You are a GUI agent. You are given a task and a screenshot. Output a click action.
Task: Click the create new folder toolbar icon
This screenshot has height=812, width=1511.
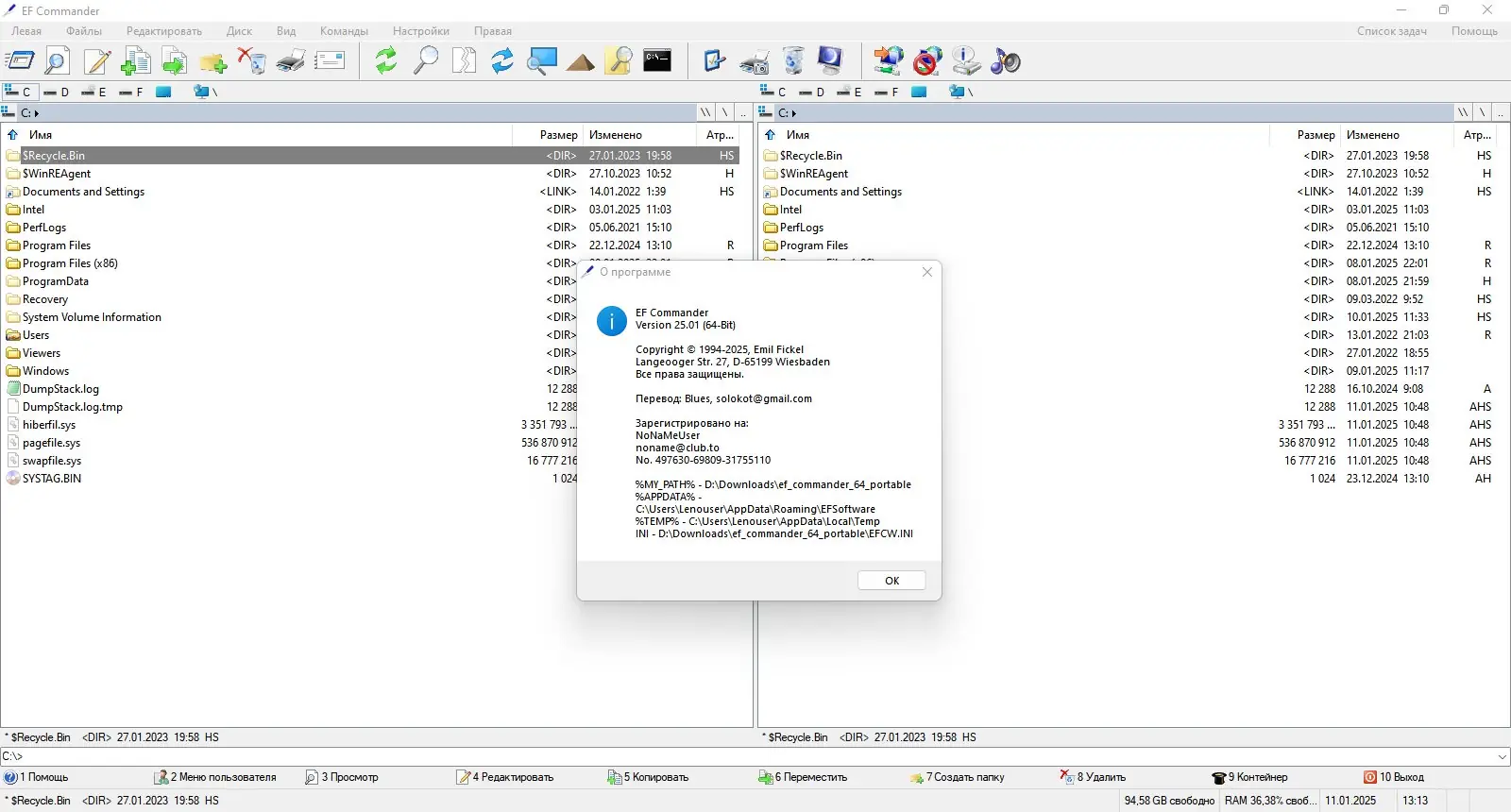[213, 61]
